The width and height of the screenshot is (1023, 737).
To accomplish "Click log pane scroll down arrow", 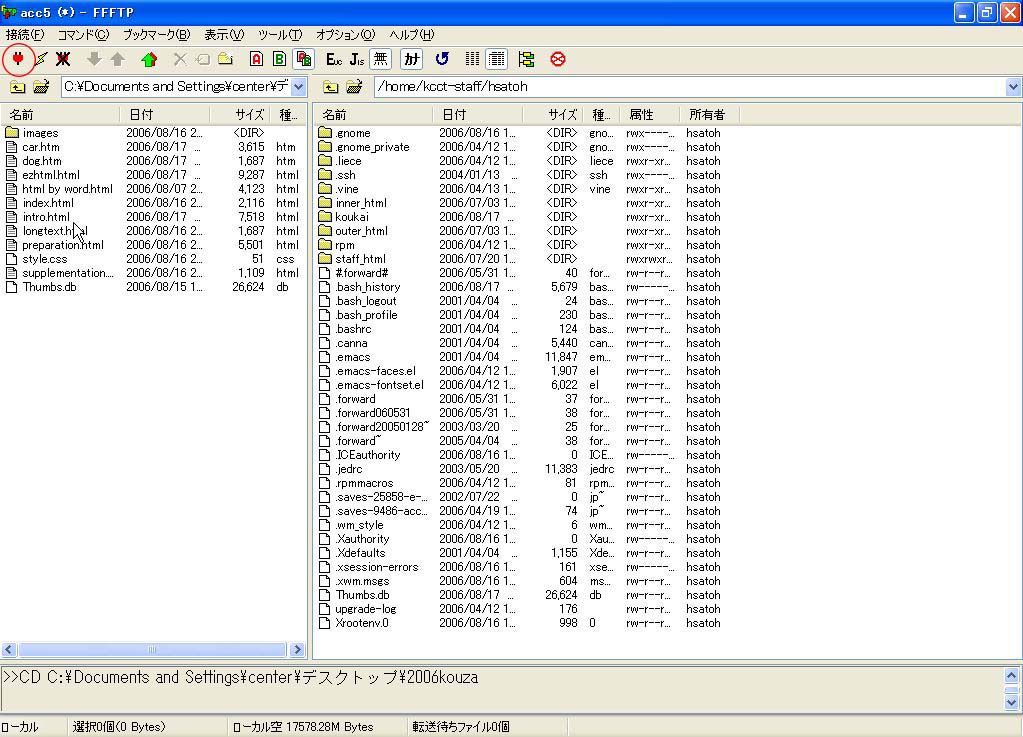I will [1011, 702].
